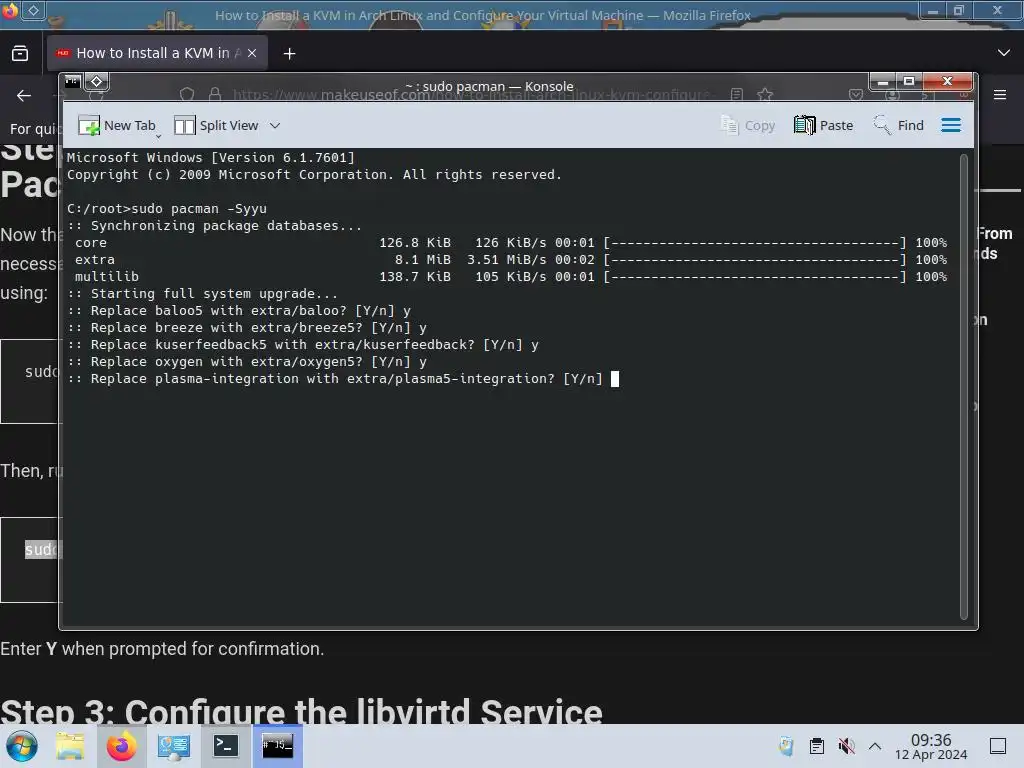This screenshot has height=768, width=1024.
Task: Click the site lock icon in URL bar
Action: (x=215, y=95)
